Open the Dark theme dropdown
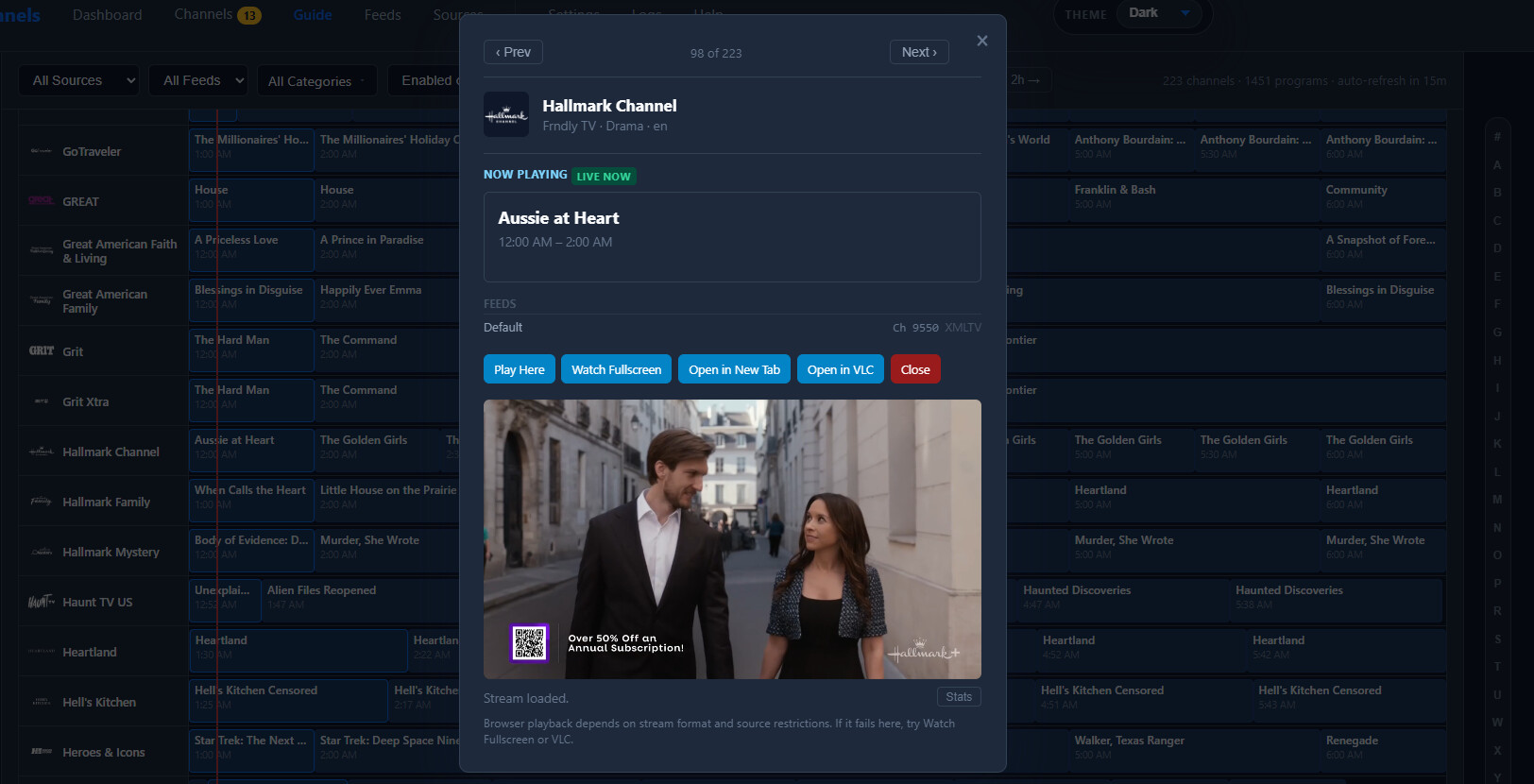The image size is (1534, 784). pos(1159,13)
